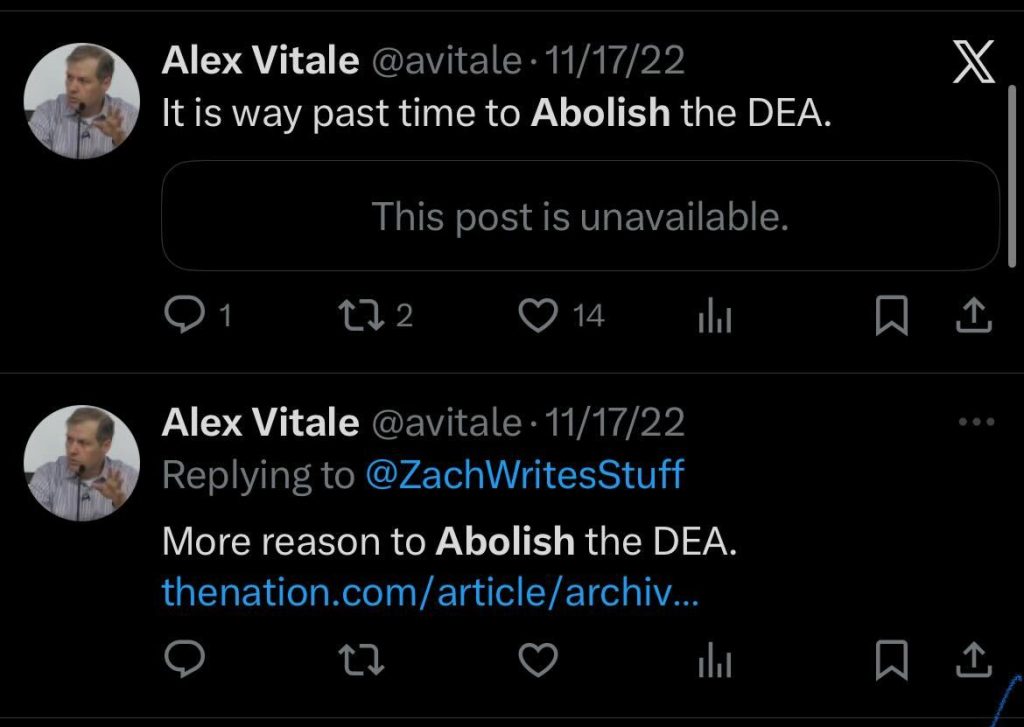Bookmark the first Alex Vitale post
Viewport: 1024px width, 727px height.
[x=889, y=316]
